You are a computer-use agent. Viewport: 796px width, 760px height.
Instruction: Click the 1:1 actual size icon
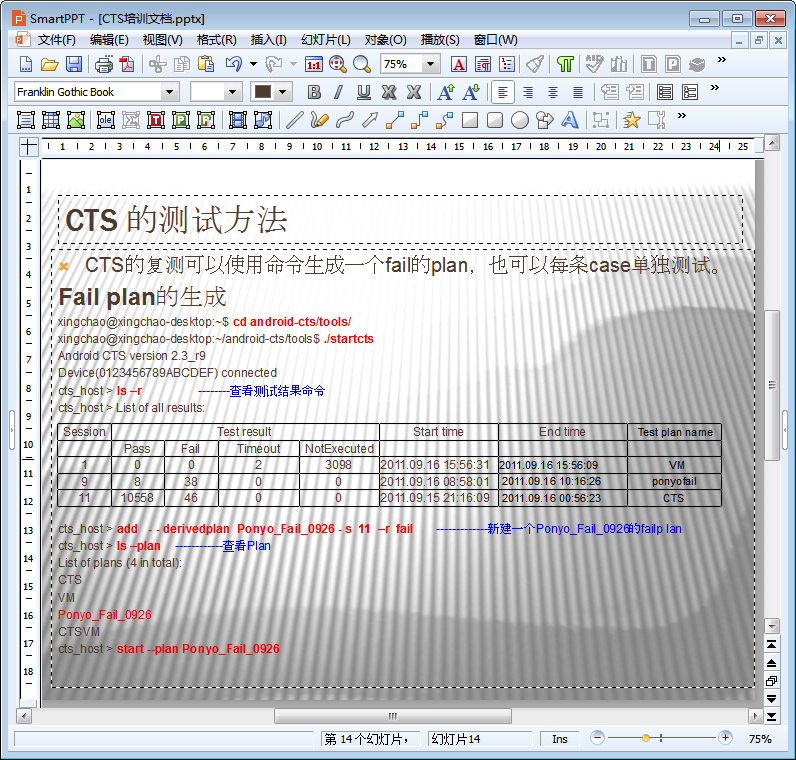pos(314,64)
